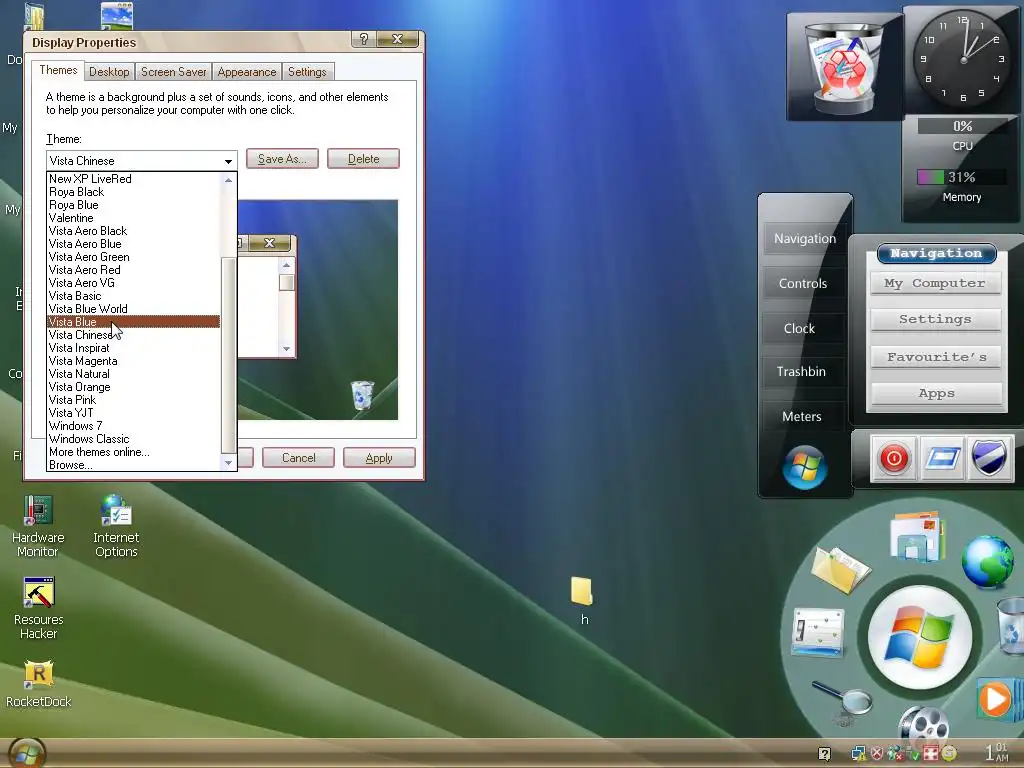Click theme list scroll up arrow
Viewport: 1024px width, 768px height.
coord(228,180)
